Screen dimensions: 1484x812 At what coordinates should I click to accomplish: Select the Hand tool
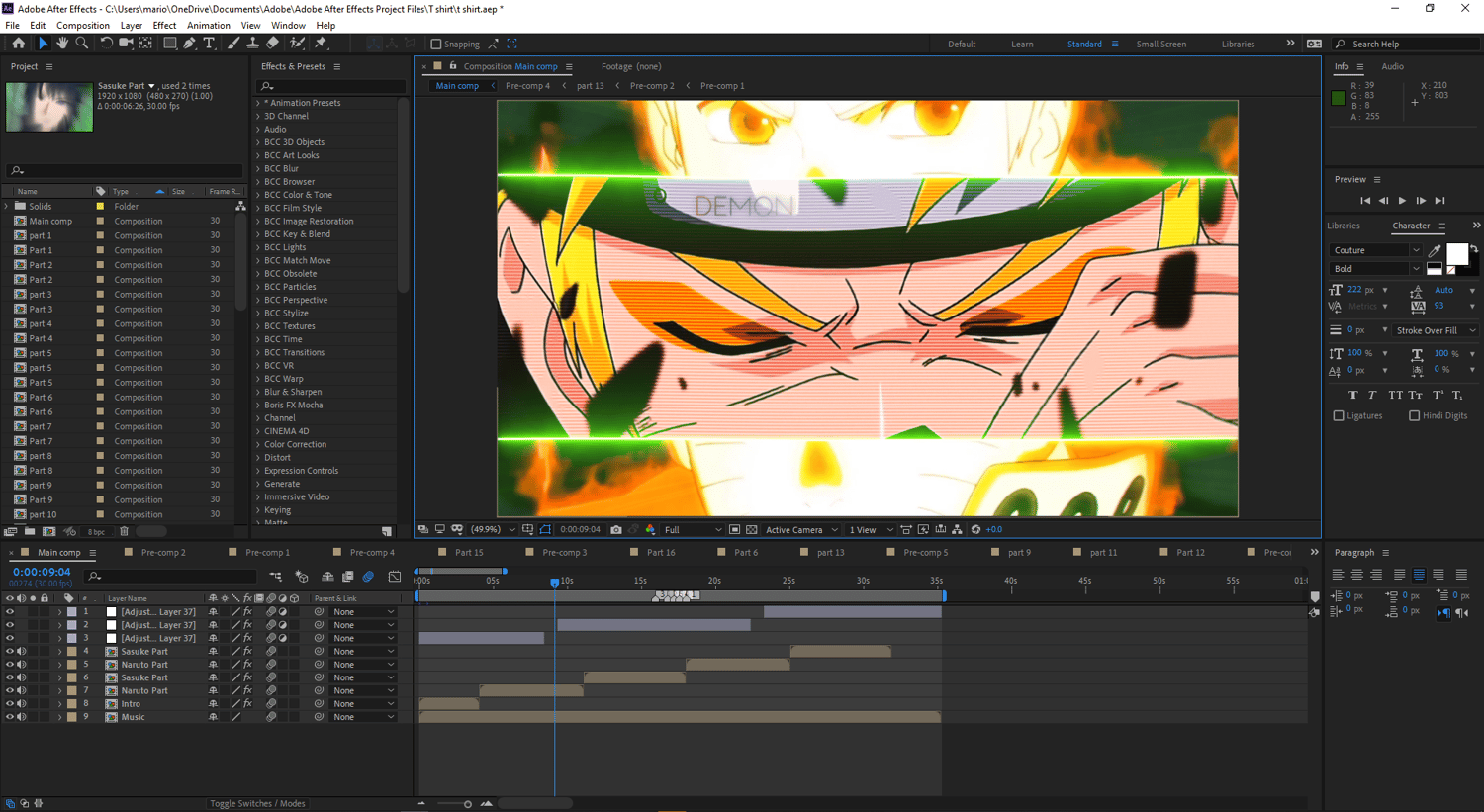pos(61,44)
